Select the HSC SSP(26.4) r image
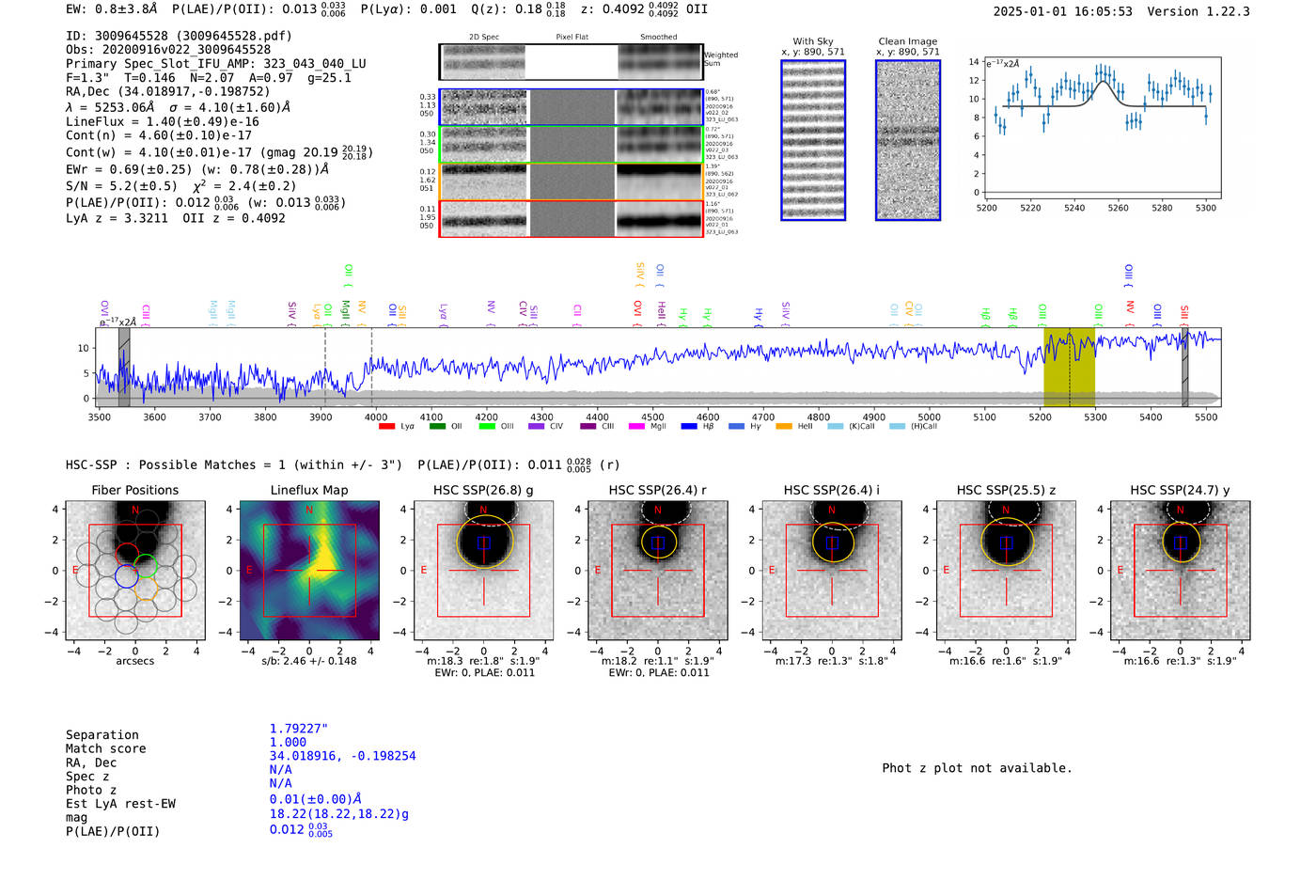The height and width of the screenshot is (896, 1316). [658, 570]
